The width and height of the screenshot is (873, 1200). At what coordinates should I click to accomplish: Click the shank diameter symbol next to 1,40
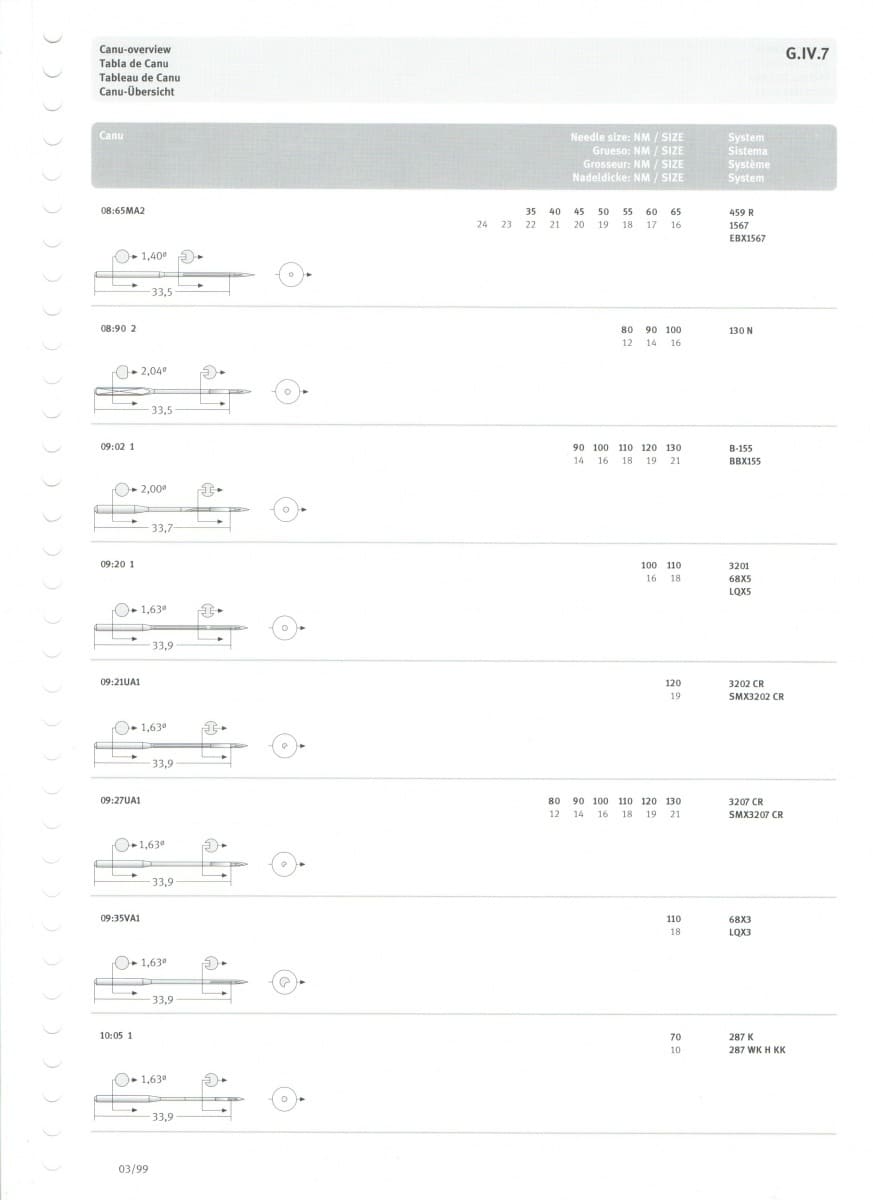coord(122,256)
